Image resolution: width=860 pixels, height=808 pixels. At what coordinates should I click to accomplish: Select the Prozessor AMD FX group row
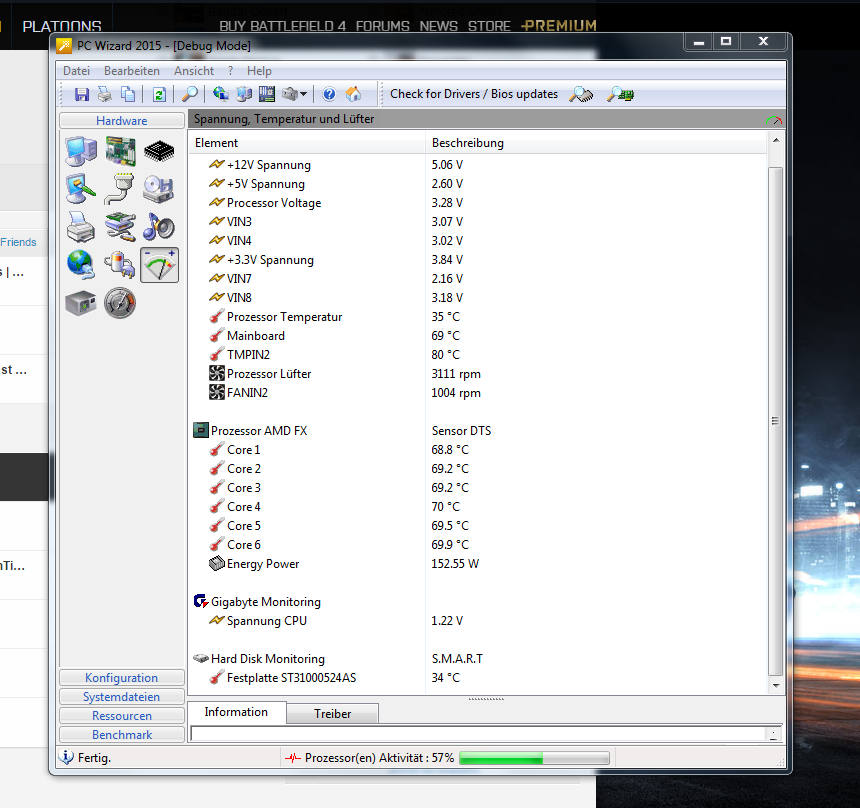[x=477, y=431]
